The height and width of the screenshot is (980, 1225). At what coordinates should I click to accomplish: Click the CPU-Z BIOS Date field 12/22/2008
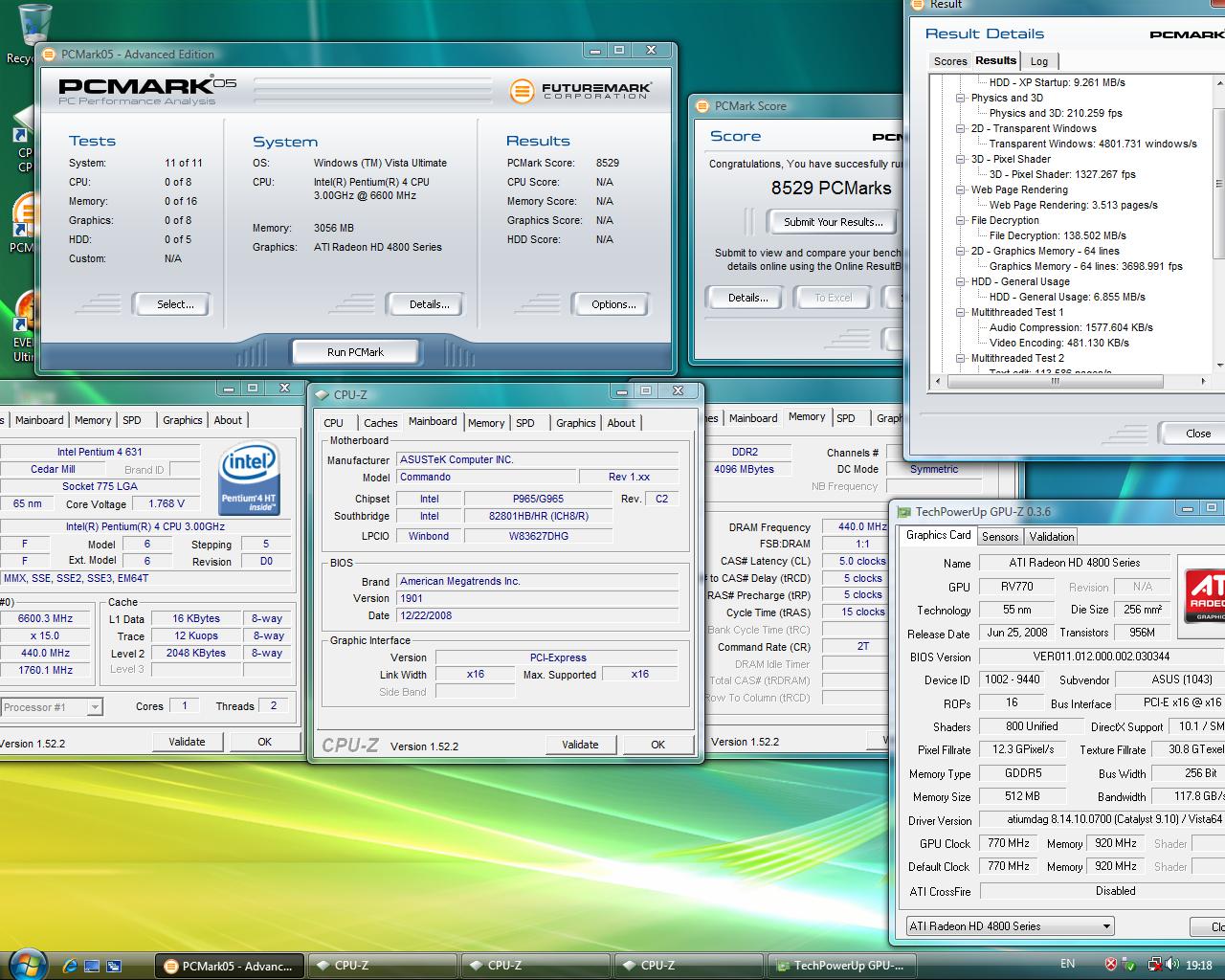pos(538,615)
